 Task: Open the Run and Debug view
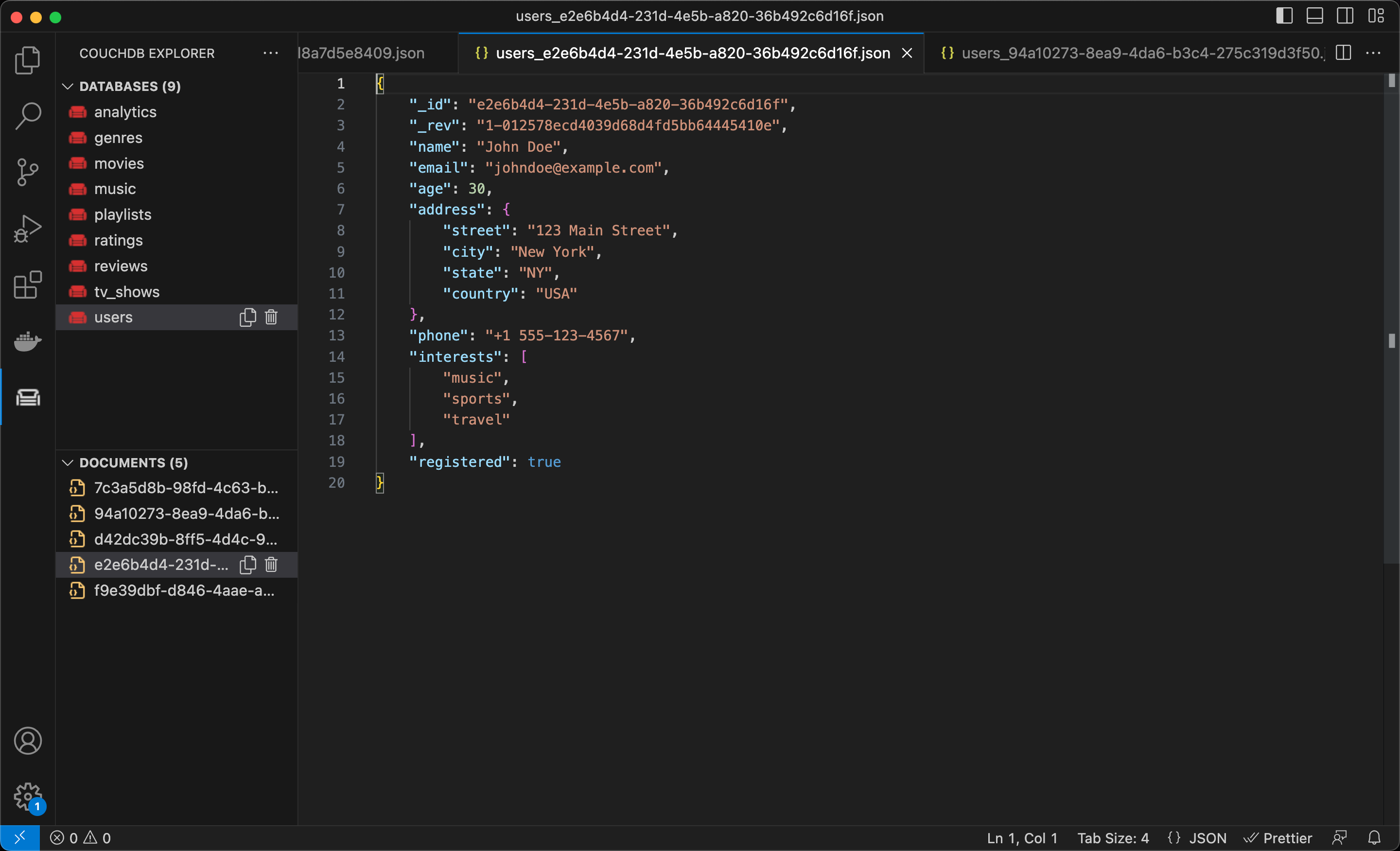(x=27, y=229)
